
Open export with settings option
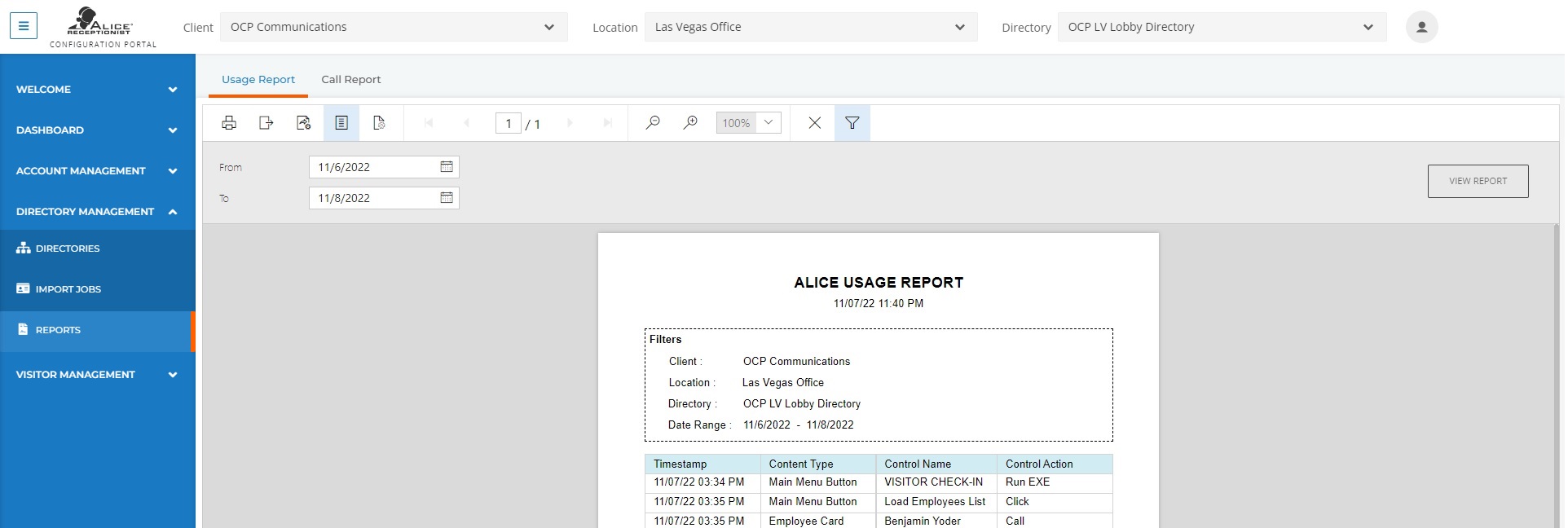[304, 123]
